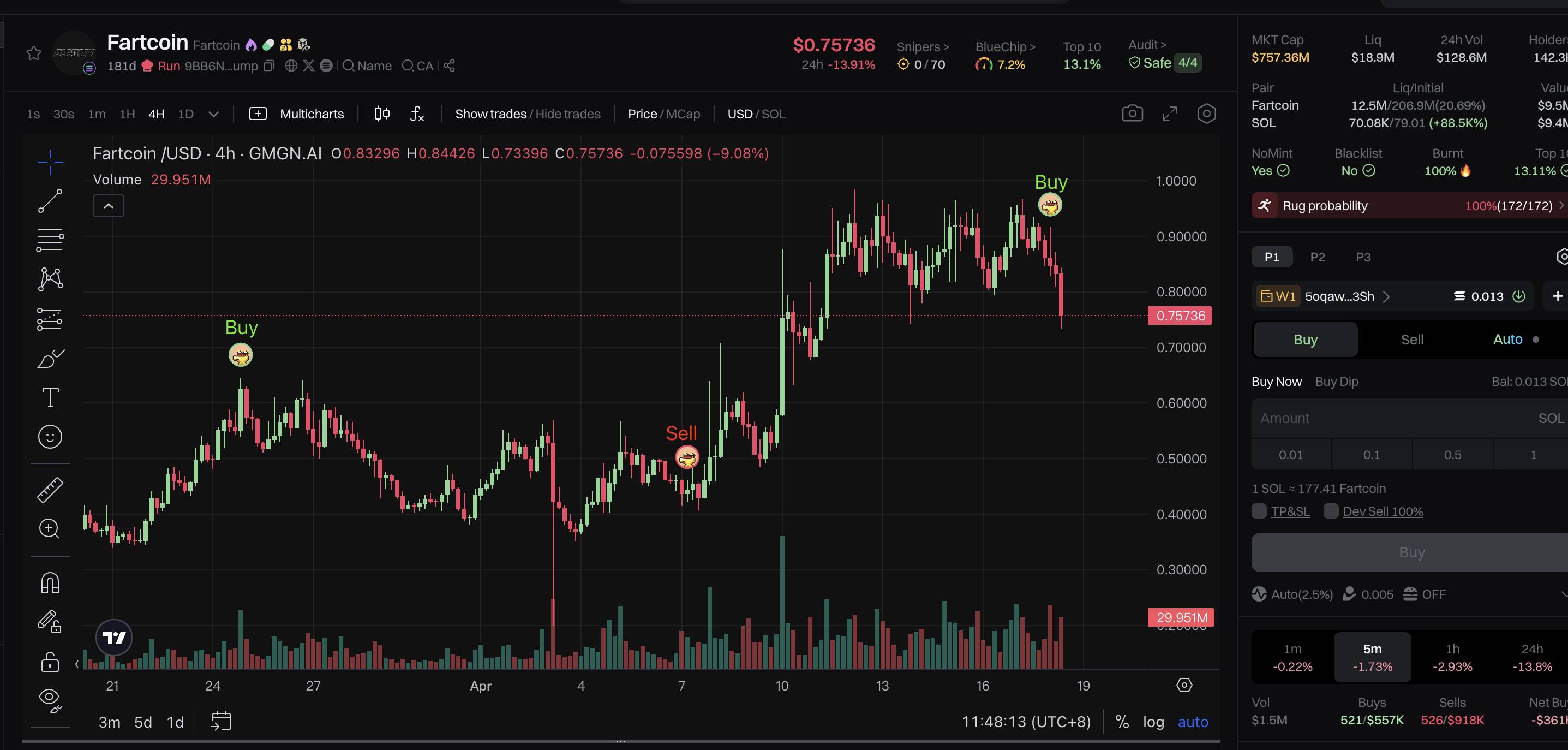This screenshot has width=1568, height=750.
Task: Expand the timeframe interval dropdown
Action: [x=214, y=114]
